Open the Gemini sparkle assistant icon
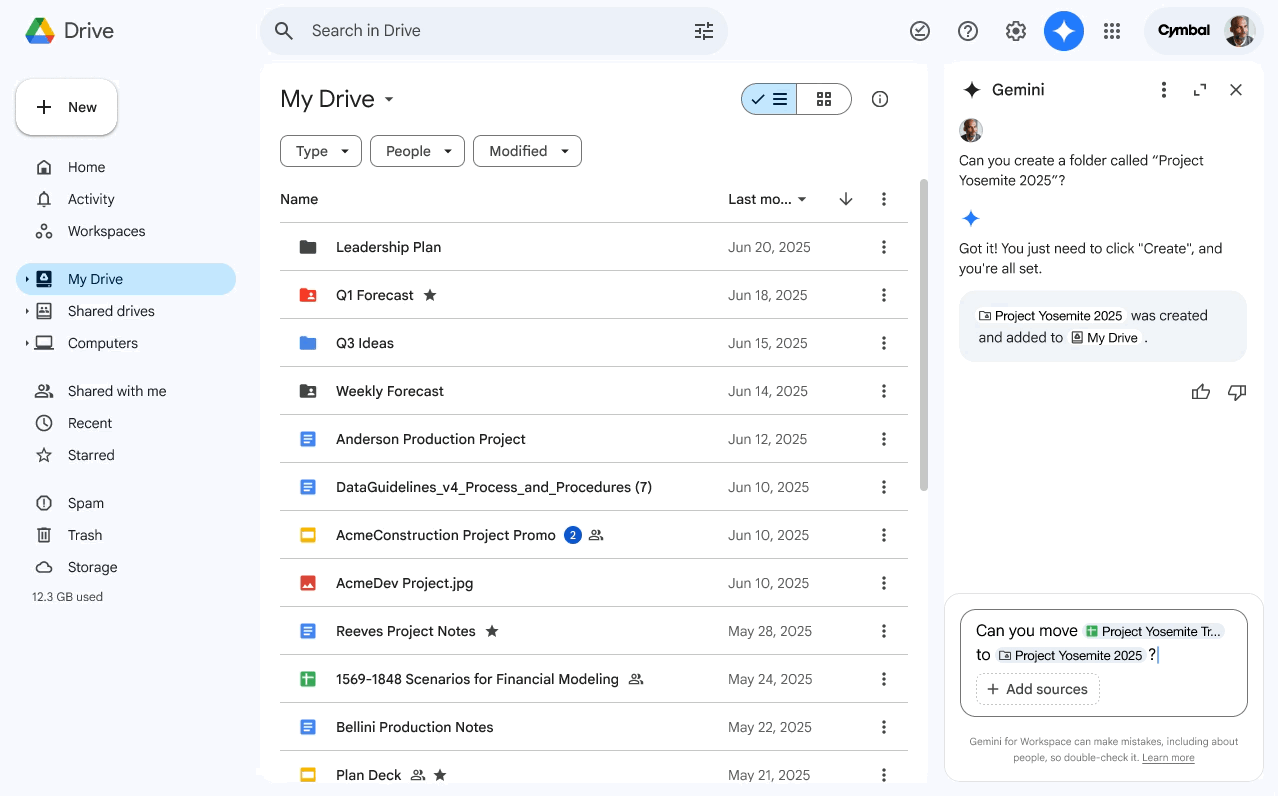 pyautogui.click(x=1063, y=31)
